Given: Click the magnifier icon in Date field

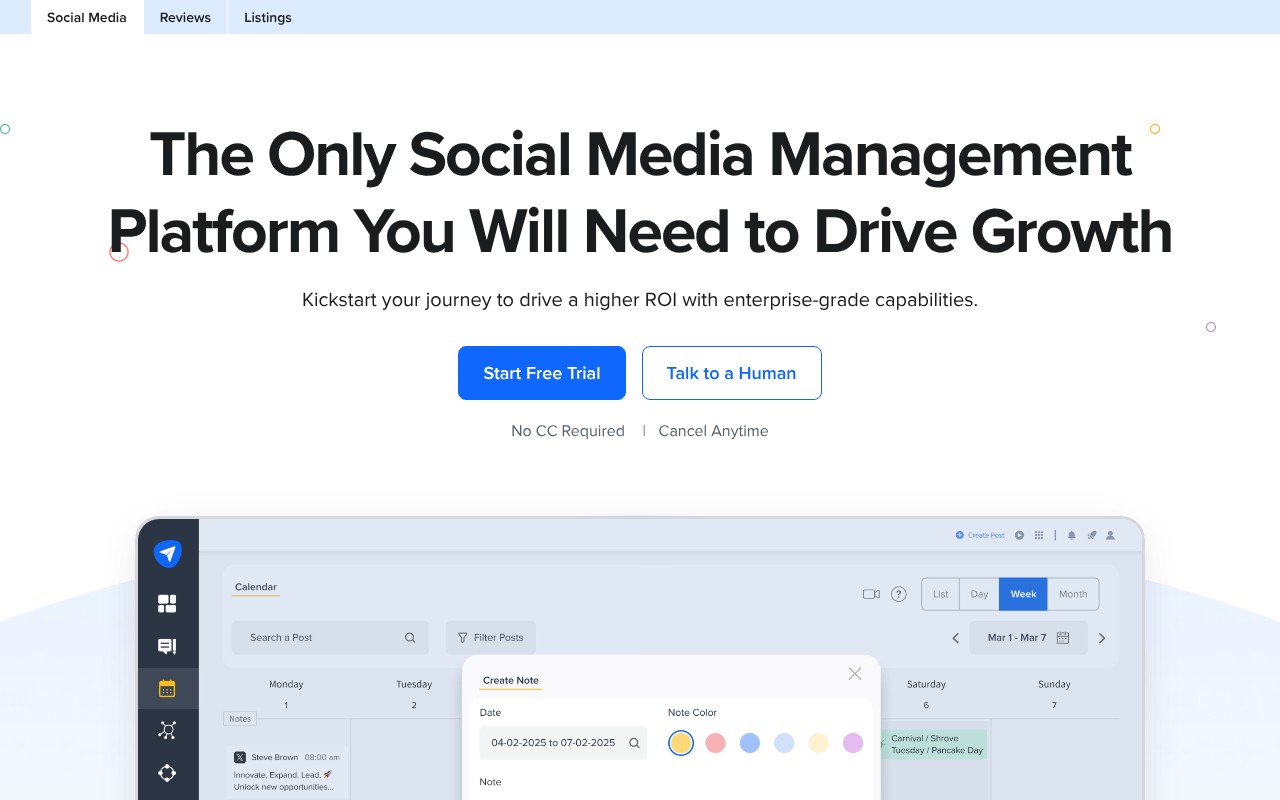Looking at the screenshot, I should tap(634, 743).
